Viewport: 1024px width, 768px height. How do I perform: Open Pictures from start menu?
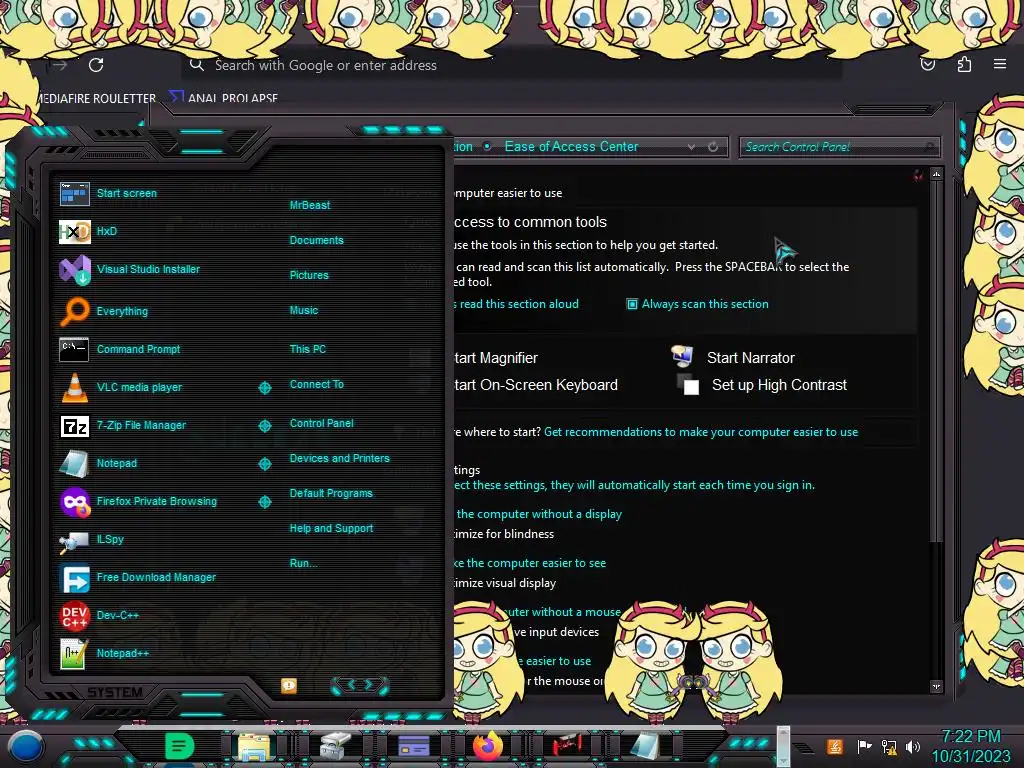coord(309,276)
